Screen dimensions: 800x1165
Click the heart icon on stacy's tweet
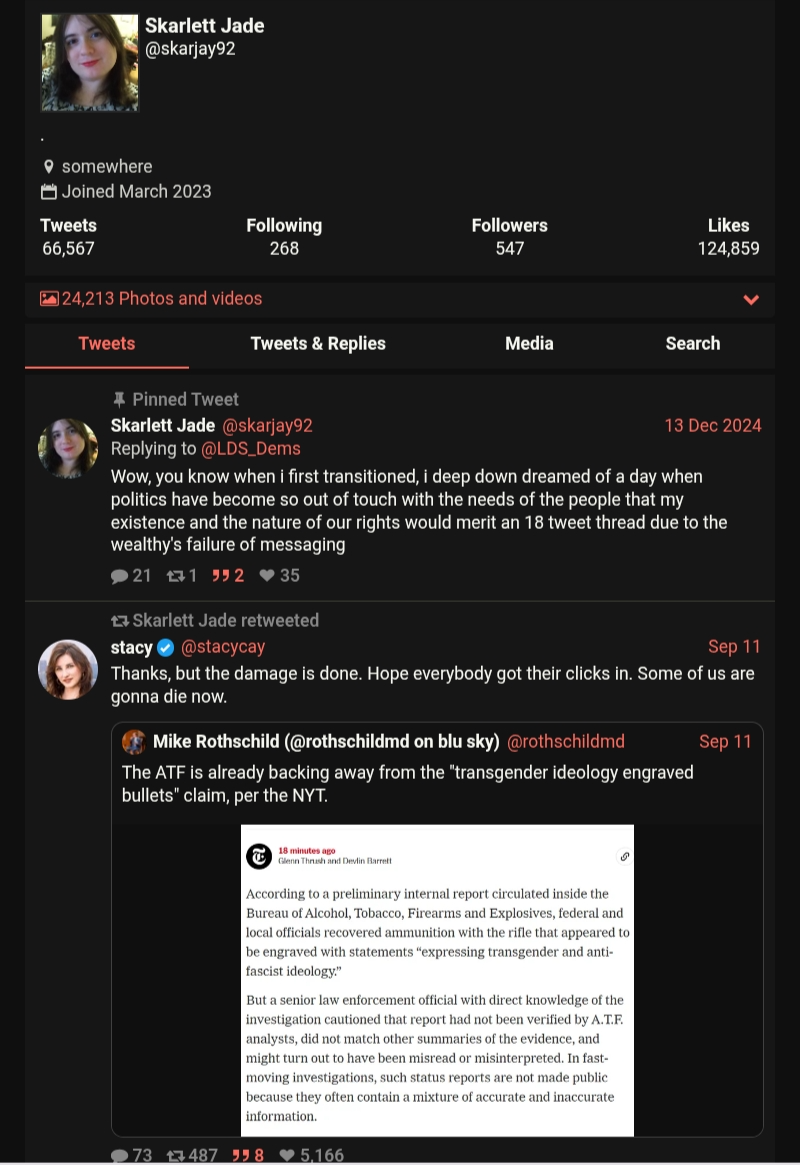[x=287, y=1155]
